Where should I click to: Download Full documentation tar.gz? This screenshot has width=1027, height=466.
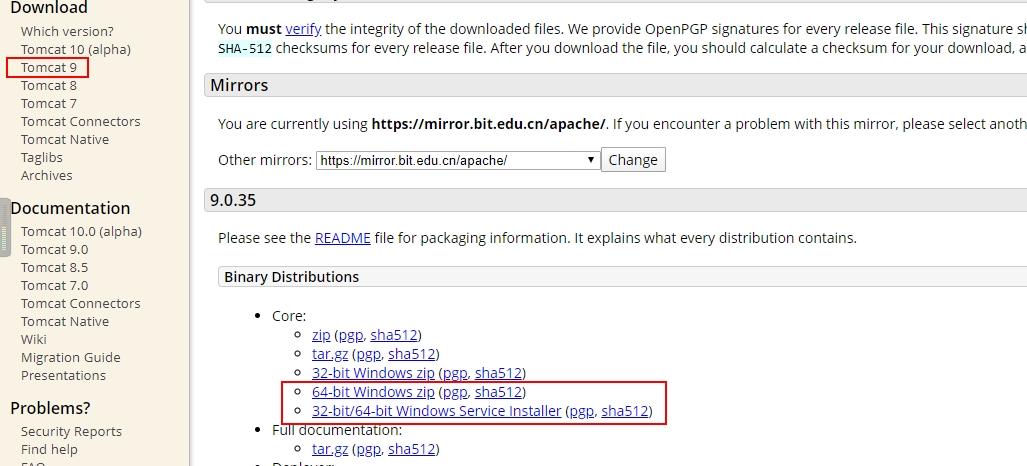click(331, 448)
